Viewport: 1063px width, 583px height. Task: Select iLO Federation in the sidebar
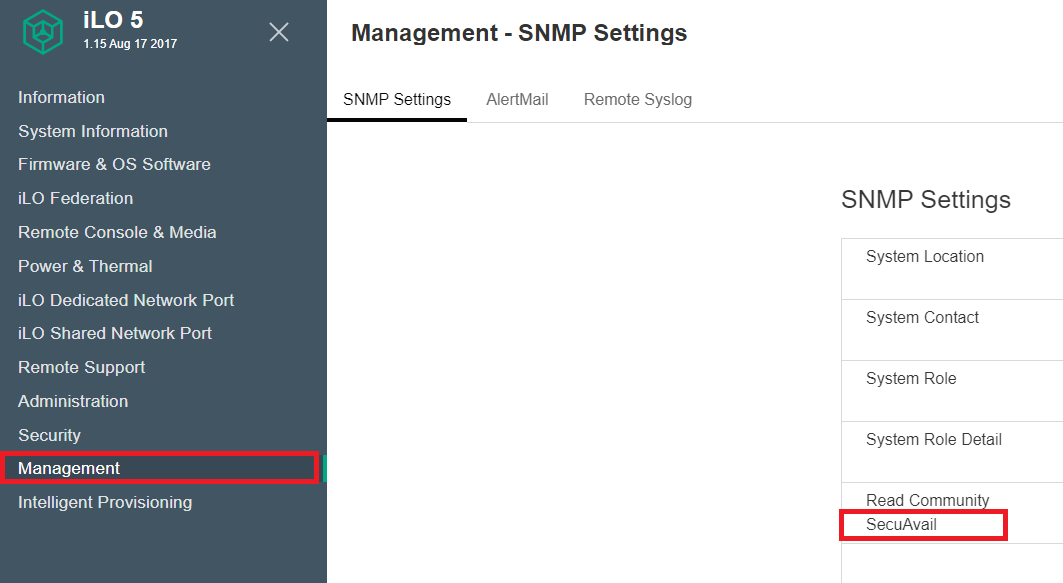click(x=75, y=198)
